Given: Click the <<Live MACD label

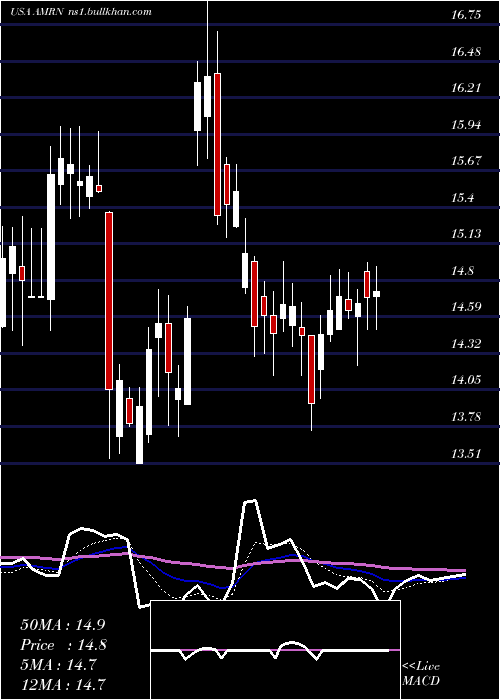Looking at the screenshot, I should pyautogui.click(x=421, y=673).
